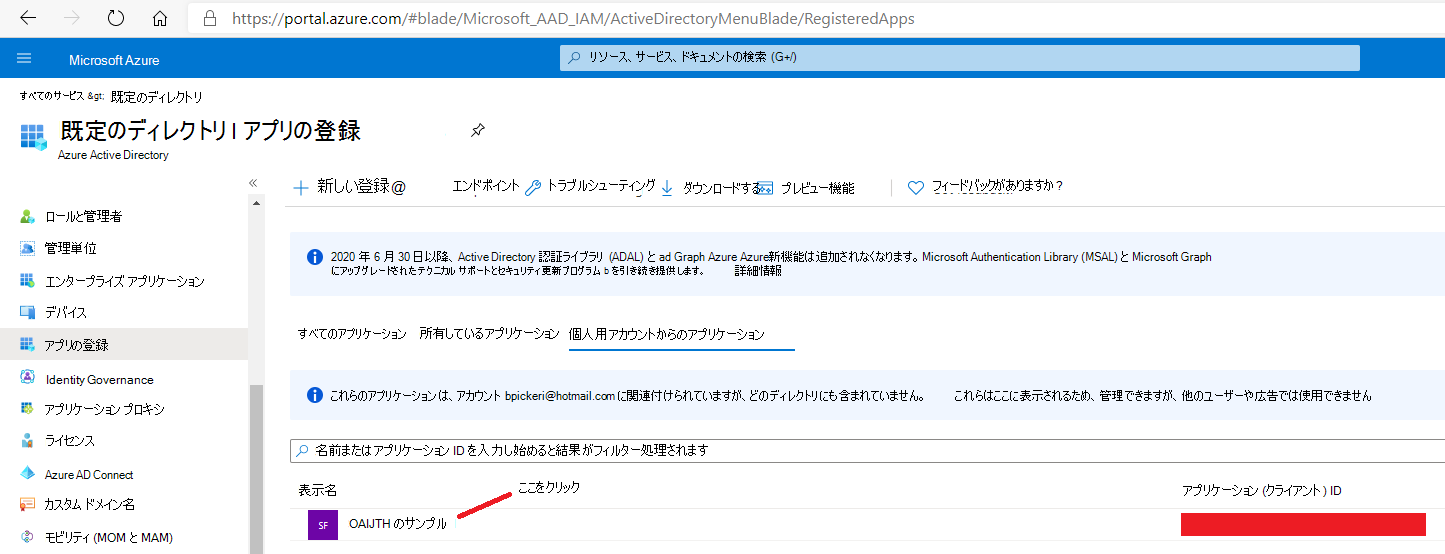This screenshot has width=1445, height=554.
Task: Click the sidebar scroll-up arrow
Action: pyautogui.click(x=257, y=203)
